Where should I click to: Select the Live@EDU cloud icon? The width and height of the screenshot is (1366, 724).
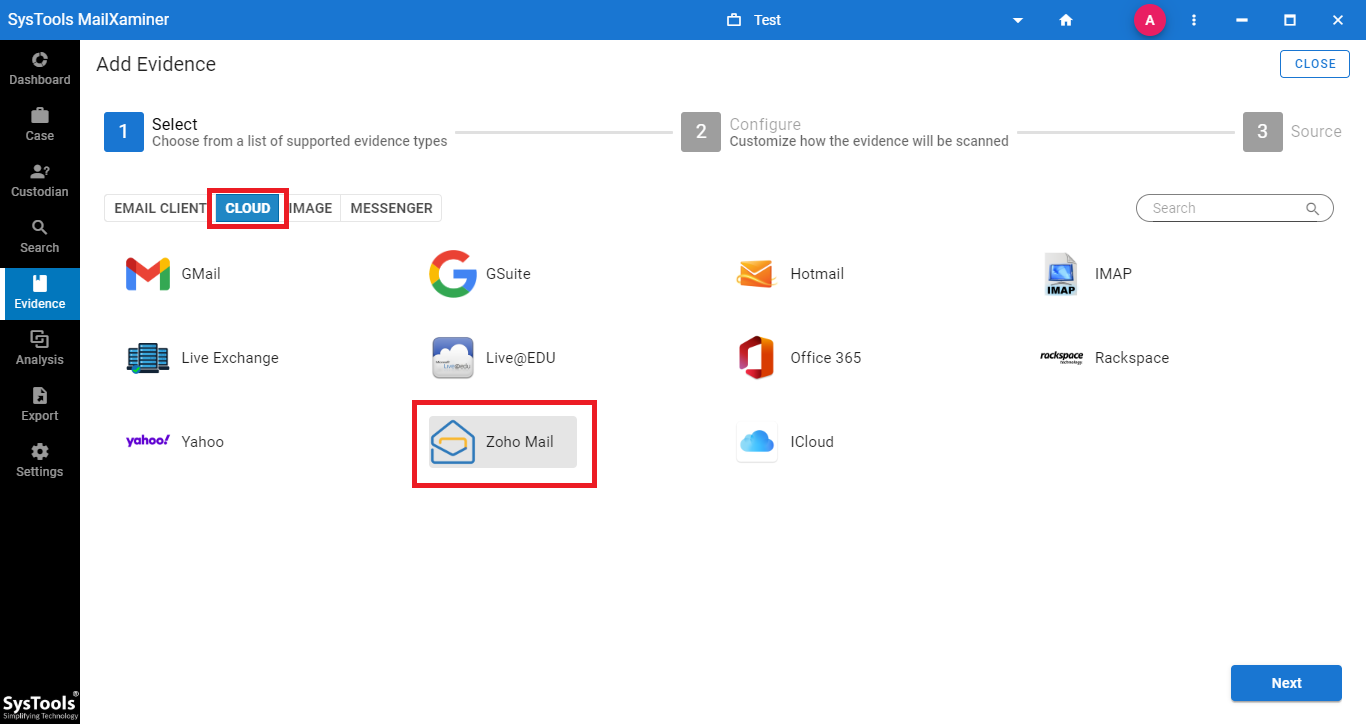453,358
